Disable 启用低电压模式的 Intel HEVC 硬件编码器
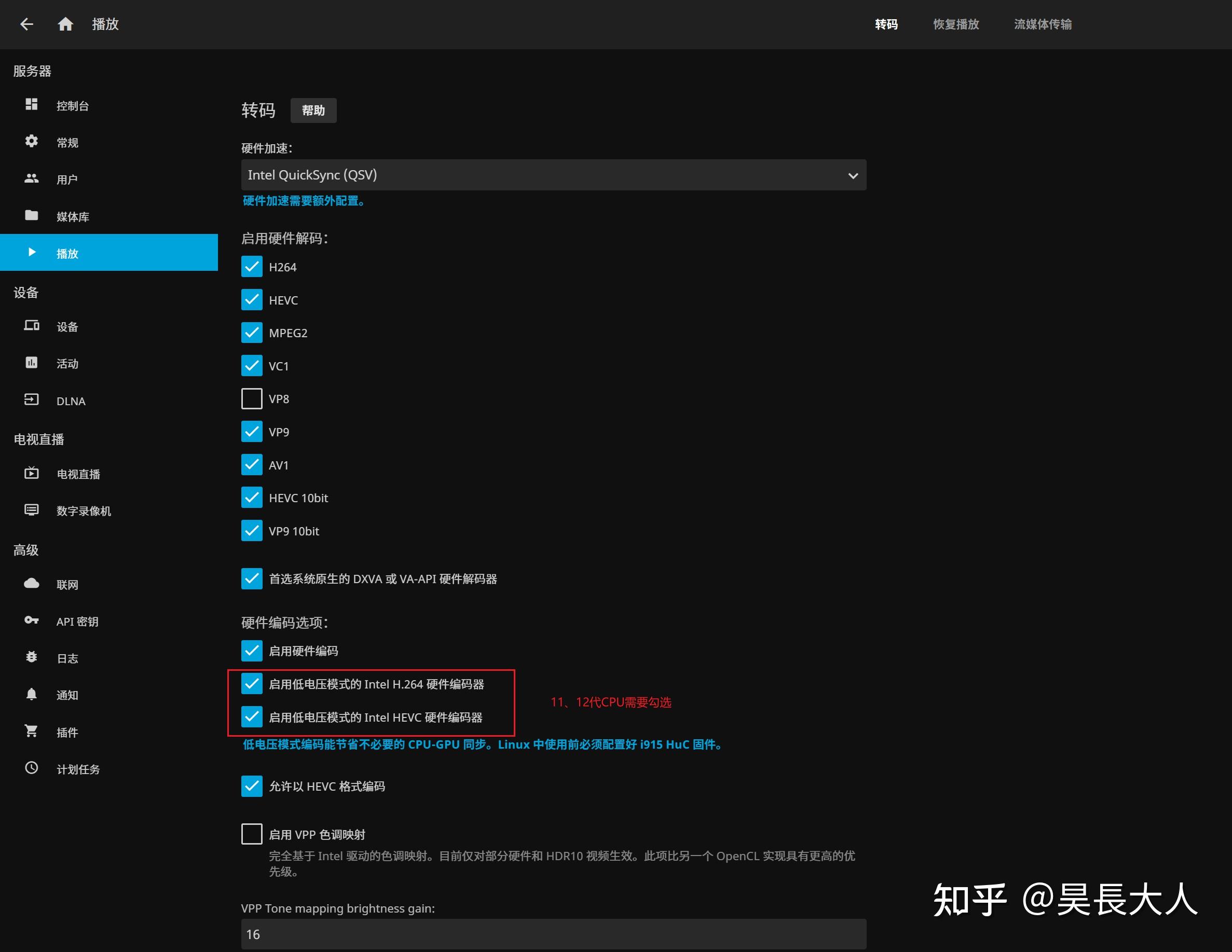This screenshot has width=1232, height=952. click(252, 717)
